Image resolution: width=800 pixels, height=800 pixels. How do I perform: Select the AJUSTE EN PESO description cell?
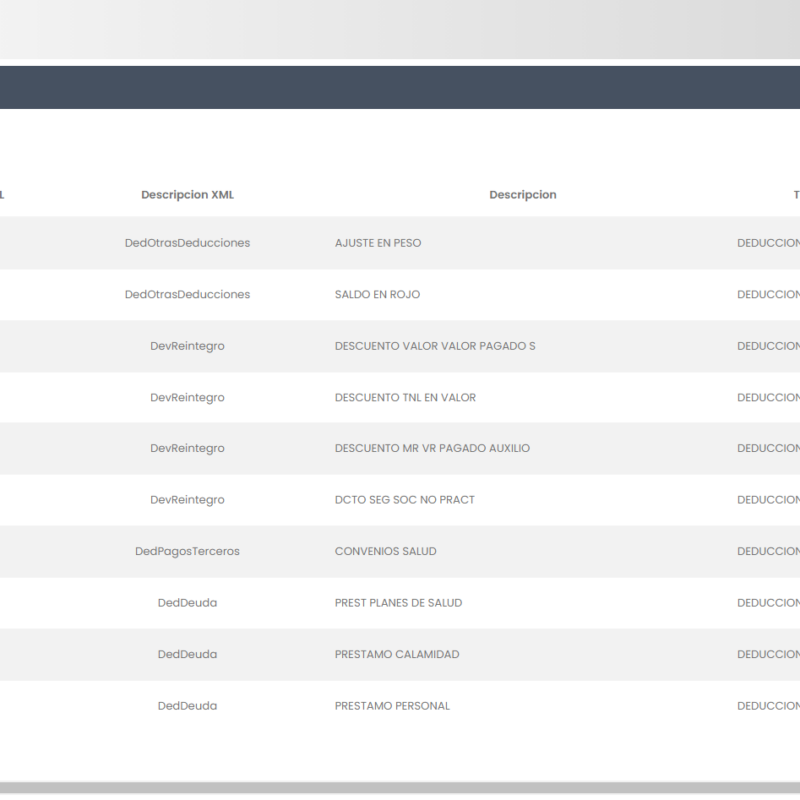point(378,243)
